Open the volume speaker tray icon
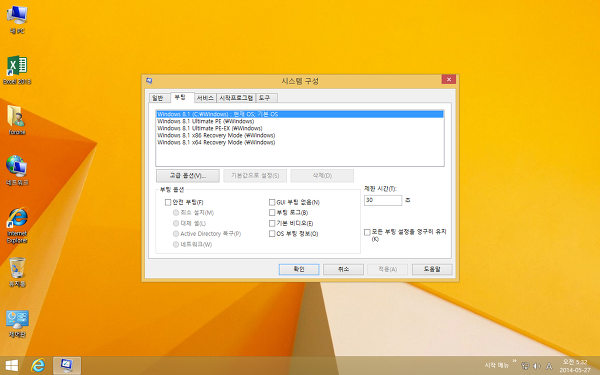 coord(537,366)
